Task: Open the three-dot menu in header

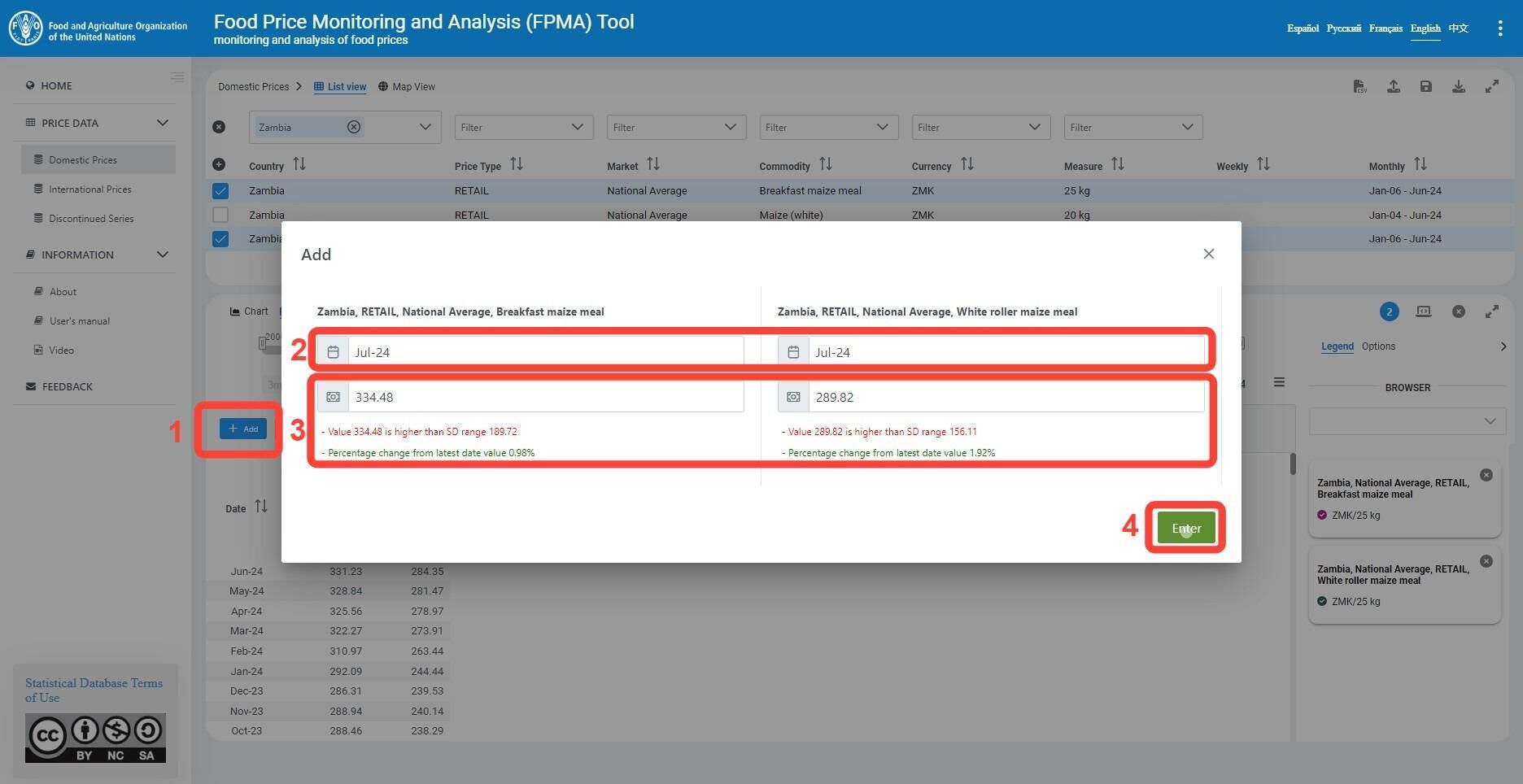Action: (x=1499, y=28)
